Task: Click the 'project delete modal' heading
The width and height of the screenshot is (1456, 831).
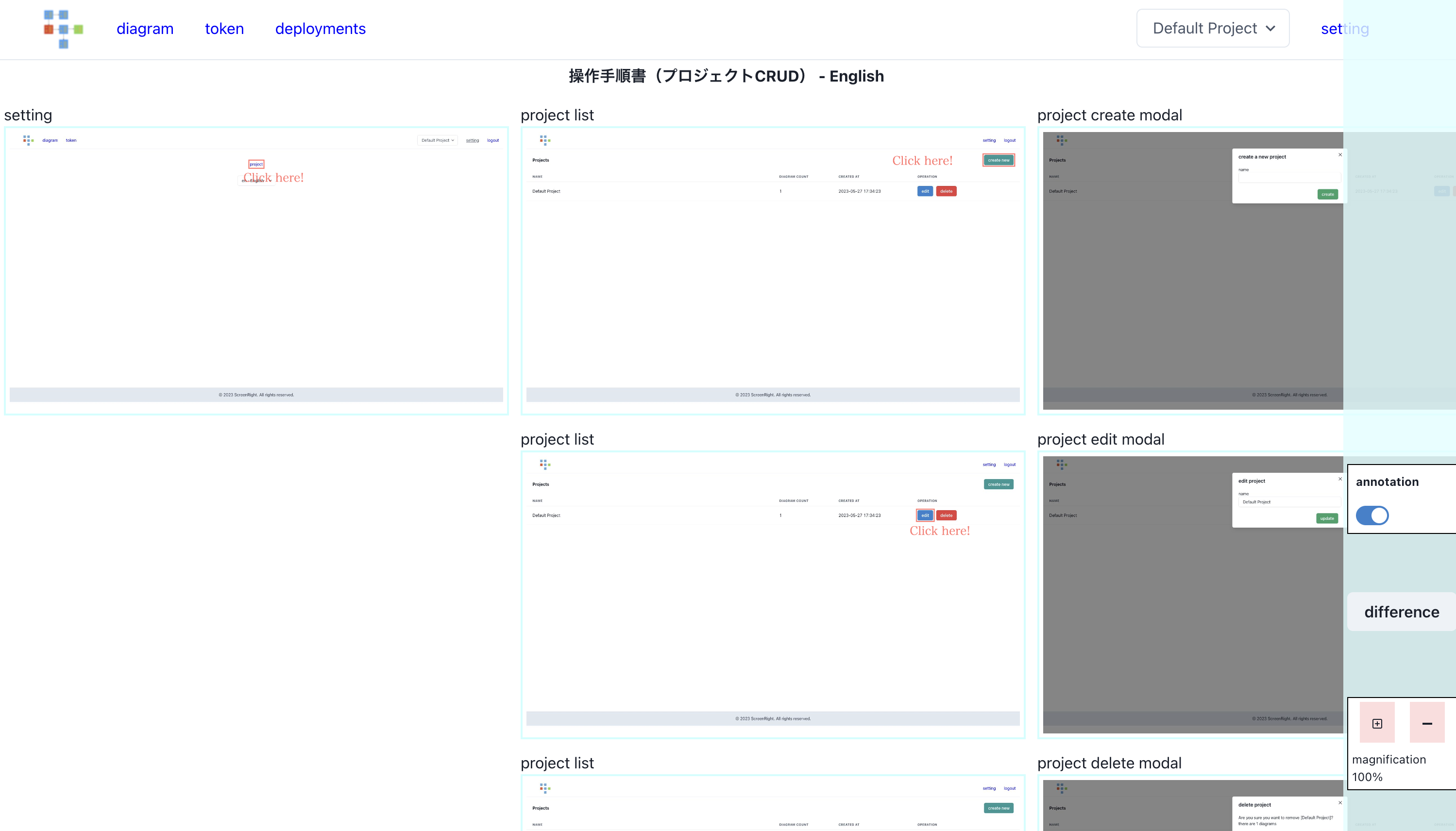Action: (x=1109, y=763)
